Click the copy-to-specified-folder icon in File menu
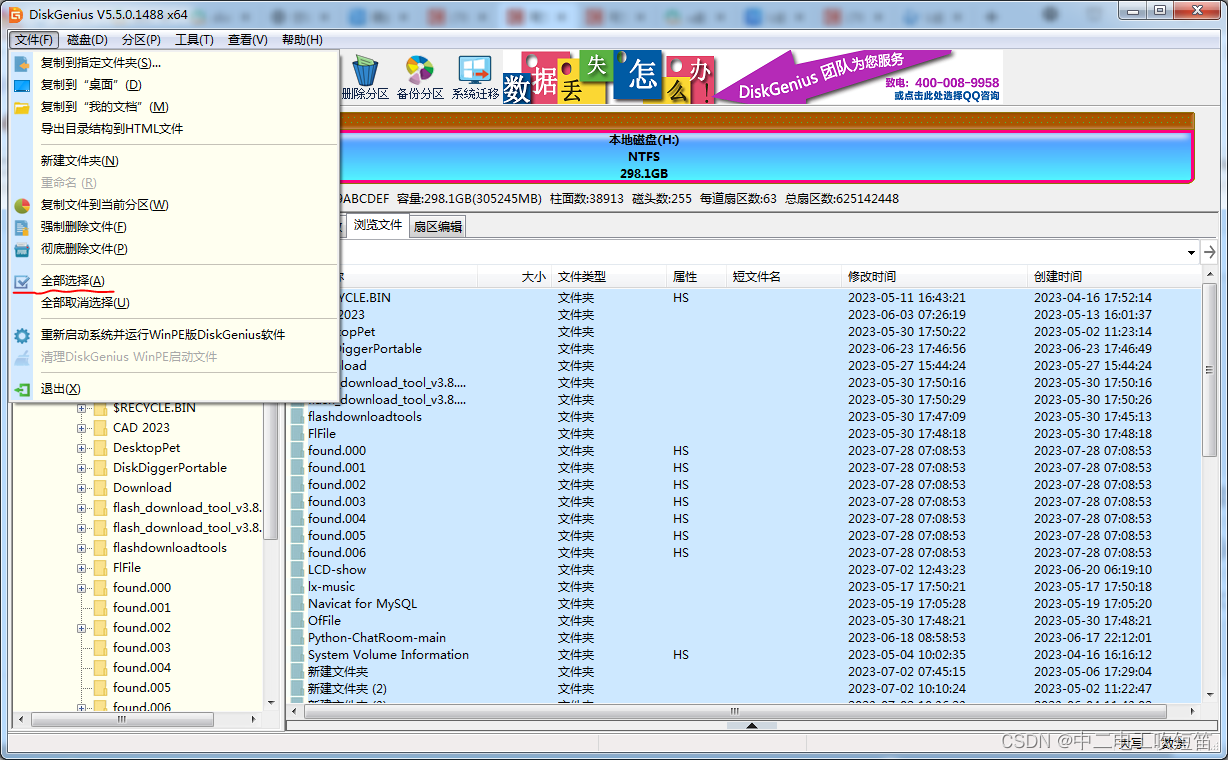The width and height of the screenshot is (1228, 760). pyautogui.click(x=22, y=63)
